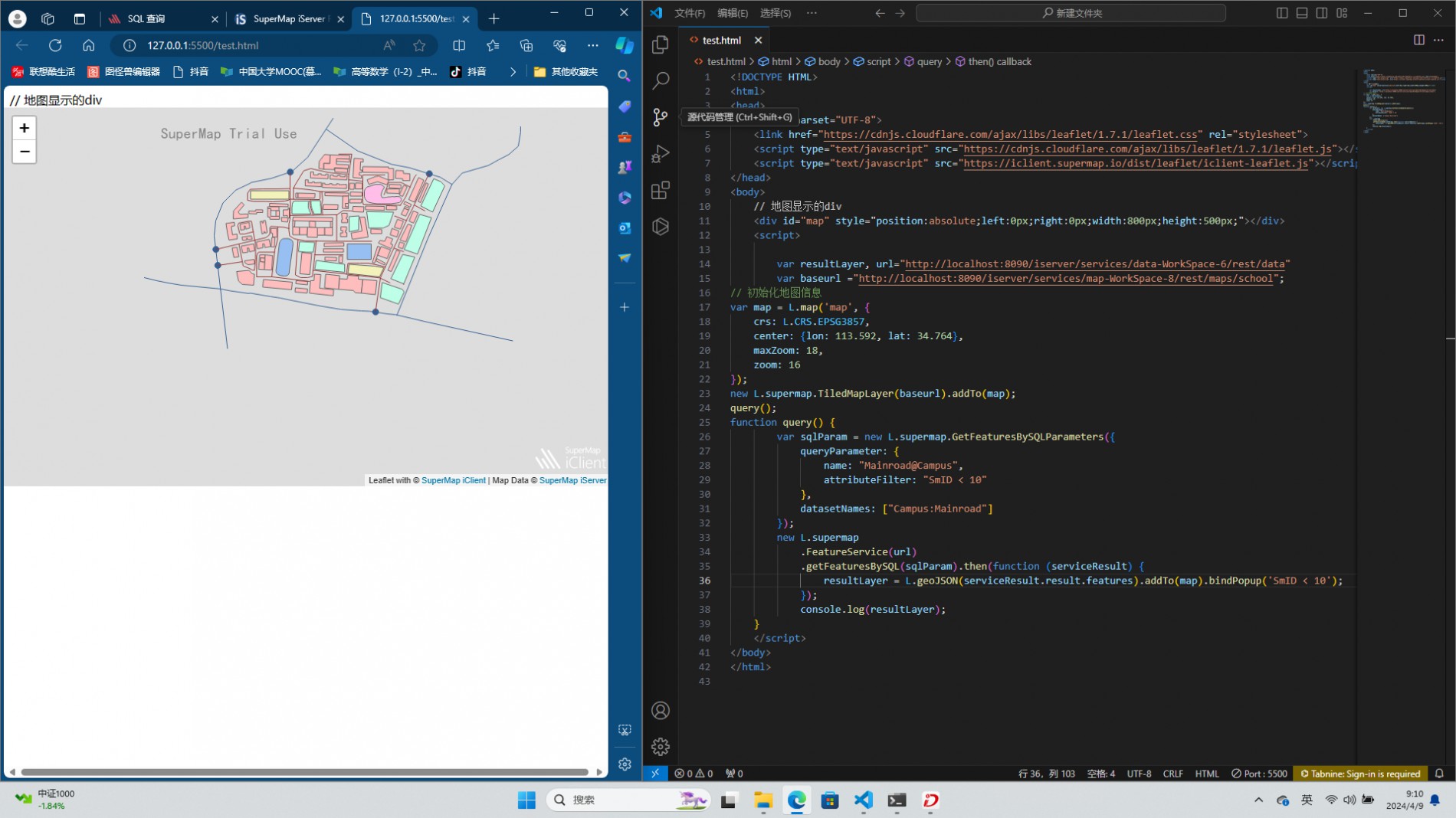Refresh the browser page
This screenshot has width=1456, height=818.
[x=55, y=45]
